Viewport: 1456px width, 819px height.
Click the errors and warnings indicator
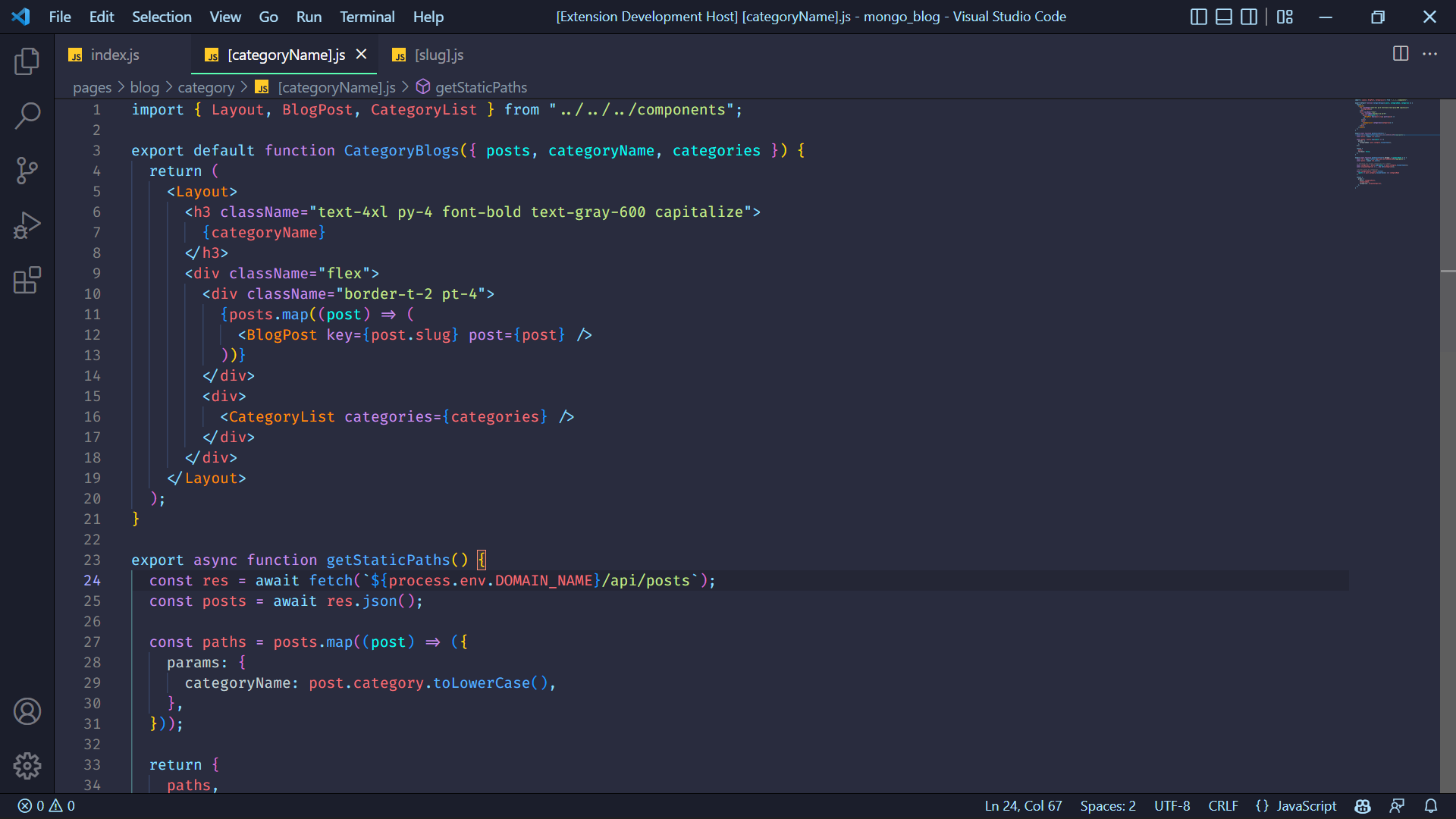coord(46,806)
